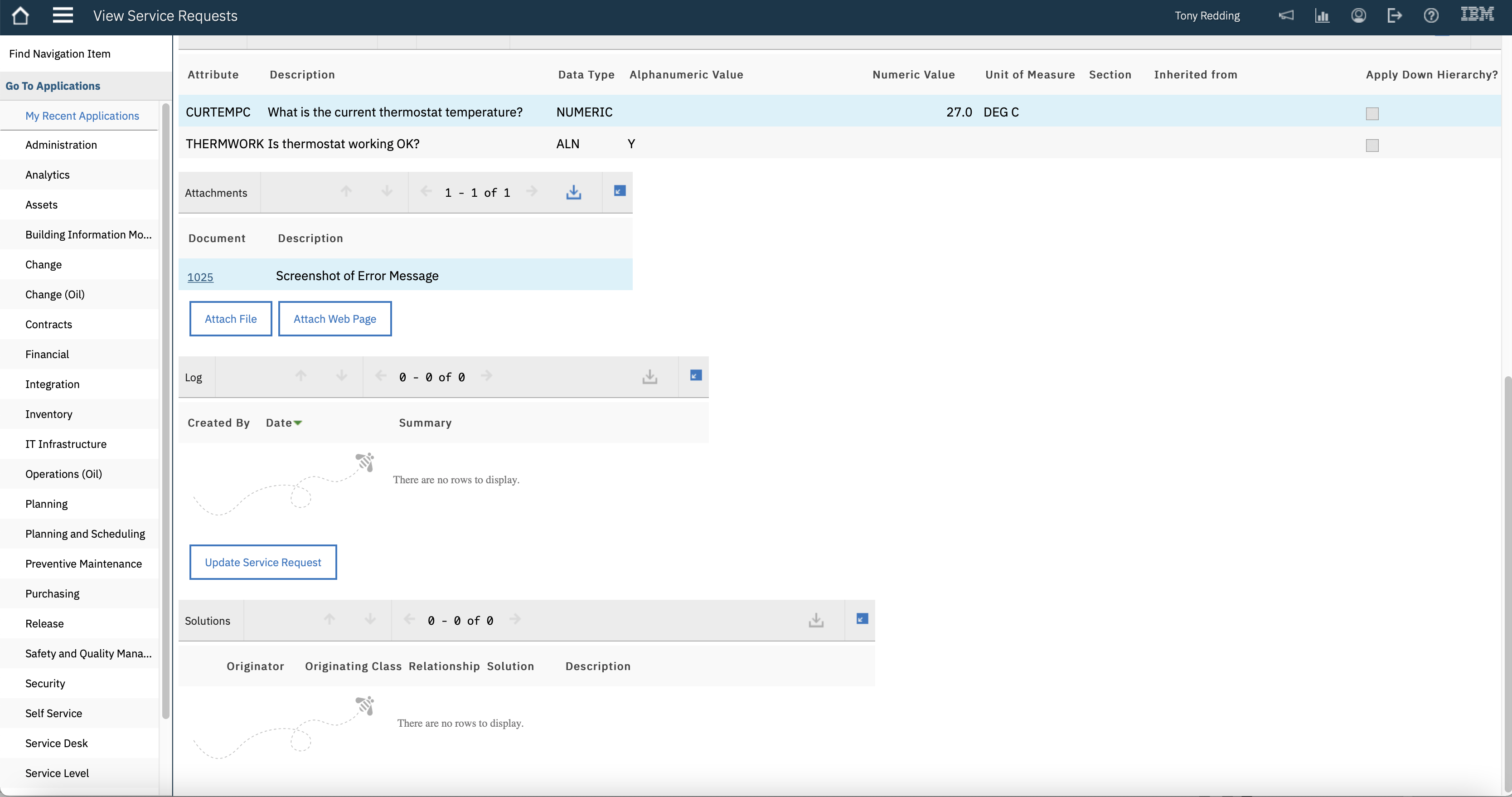The width and height of the screenshot is (1512, 797).
Task: Download the Attachments table data
Action: [x=573, y=191]
